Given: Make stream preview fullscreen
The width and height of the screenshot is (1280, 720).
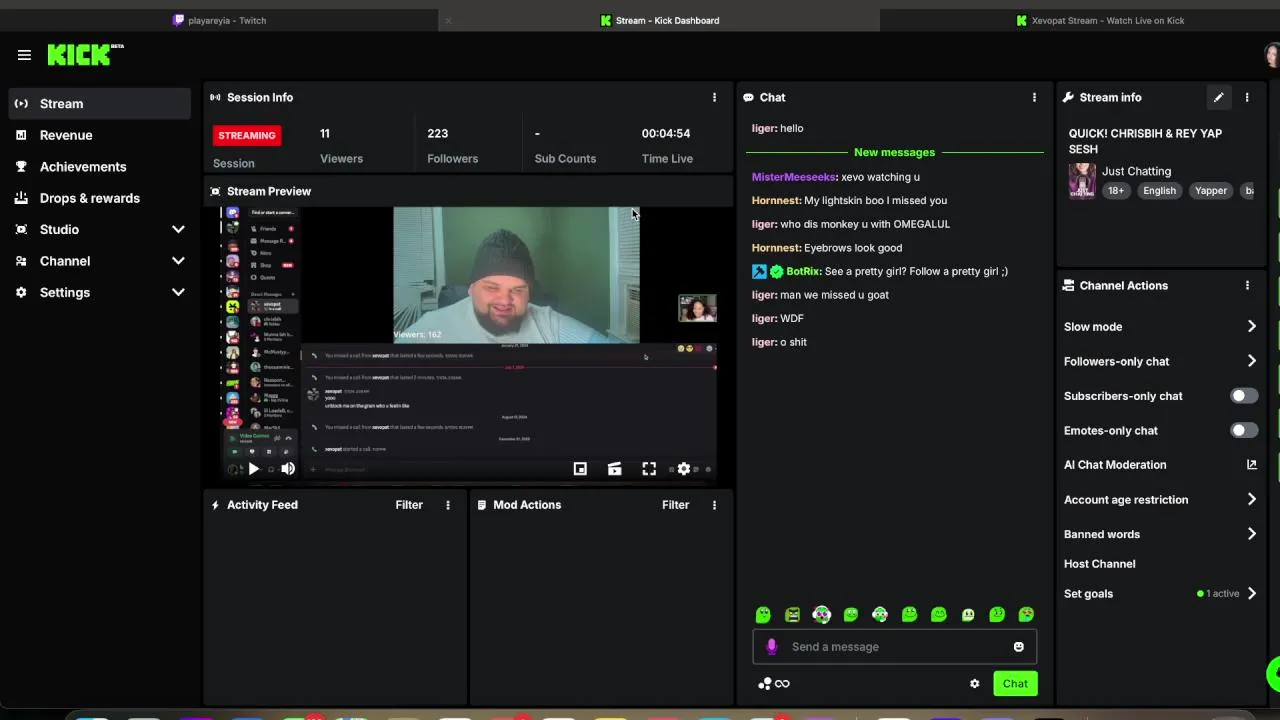Looking at the screenshot, I should tap(649, 468).
